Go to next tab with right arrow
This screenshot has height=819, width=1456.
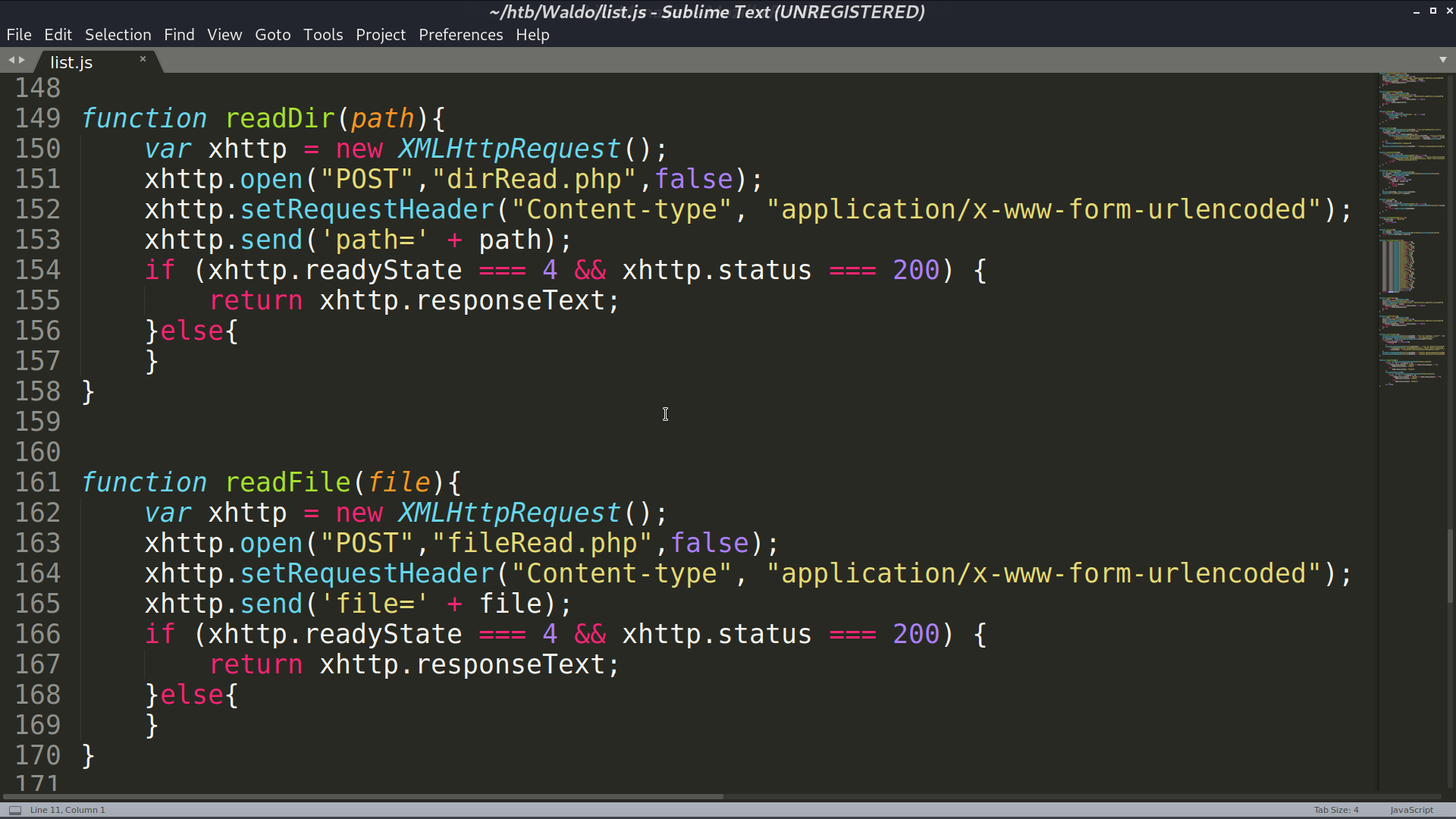22,60
